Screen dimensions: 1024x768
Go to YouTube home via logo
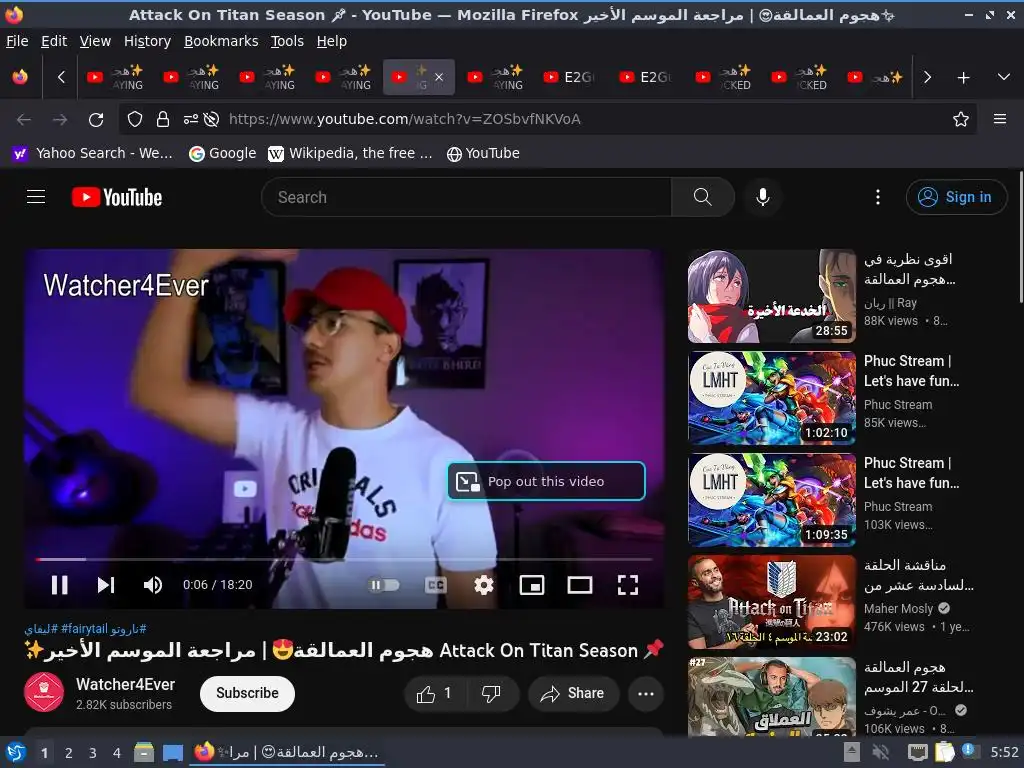click(117, 197)
